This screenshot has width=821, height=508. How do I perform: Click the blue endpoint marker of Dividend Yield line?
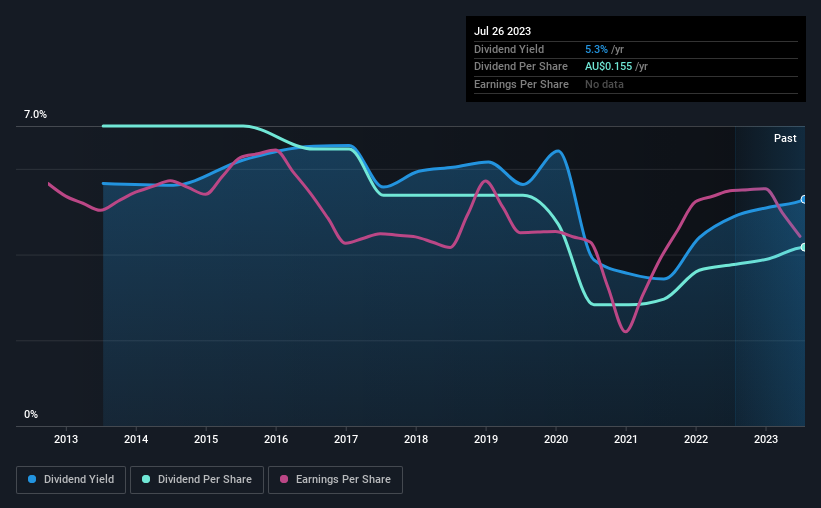(x=804, y=200)
